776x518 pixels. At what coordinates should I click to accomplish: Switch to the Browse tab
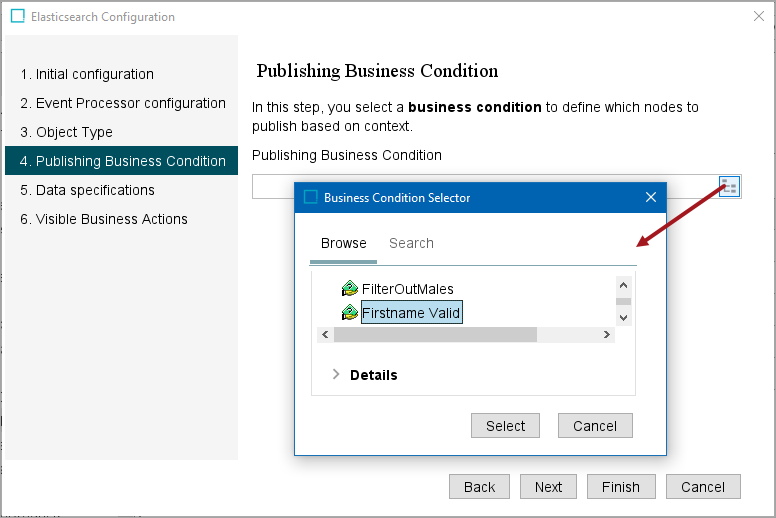click(343, 243)
